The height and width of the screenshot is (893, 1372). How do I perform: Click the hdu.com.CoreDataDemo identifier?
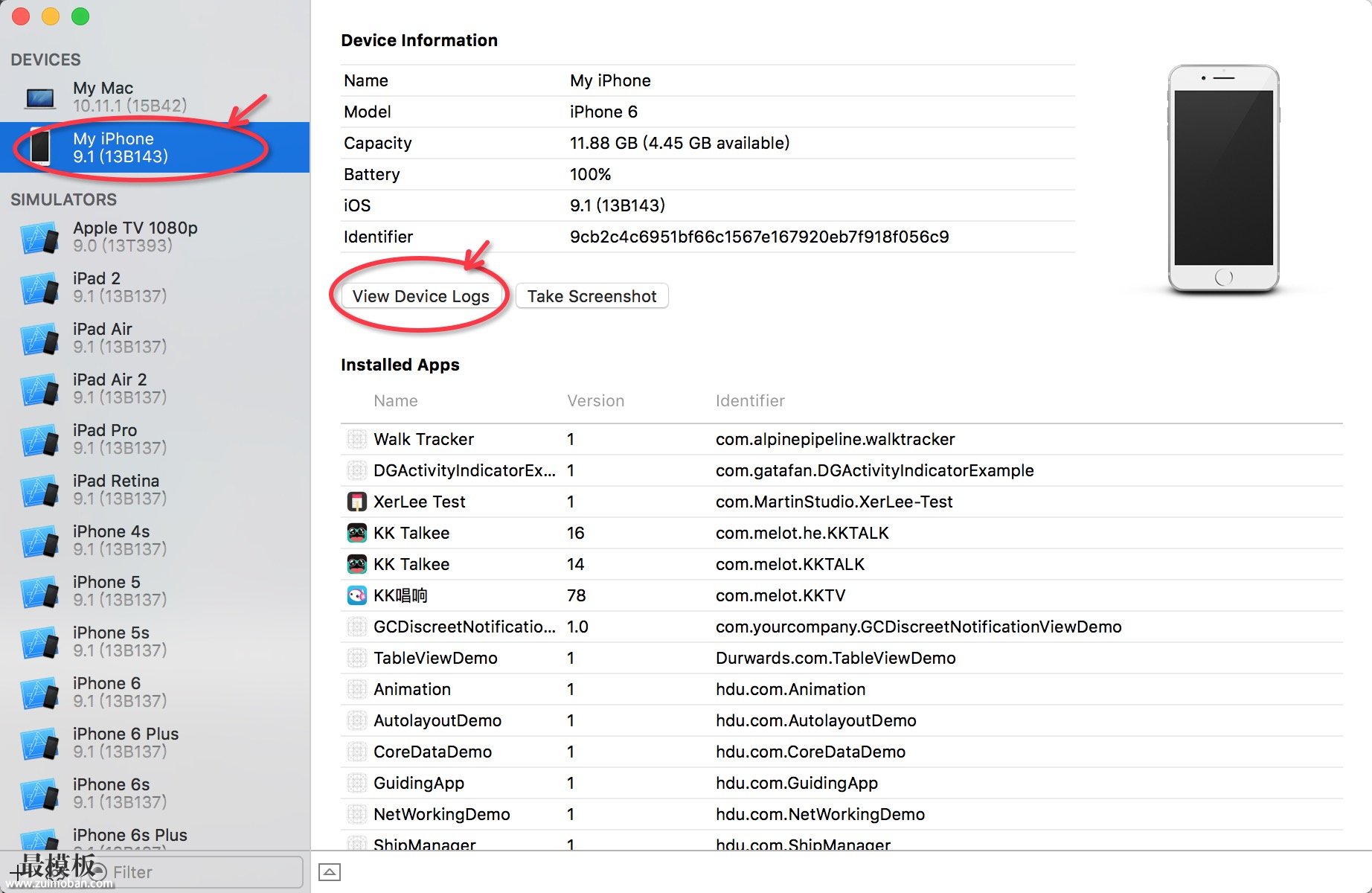[810, 752]
